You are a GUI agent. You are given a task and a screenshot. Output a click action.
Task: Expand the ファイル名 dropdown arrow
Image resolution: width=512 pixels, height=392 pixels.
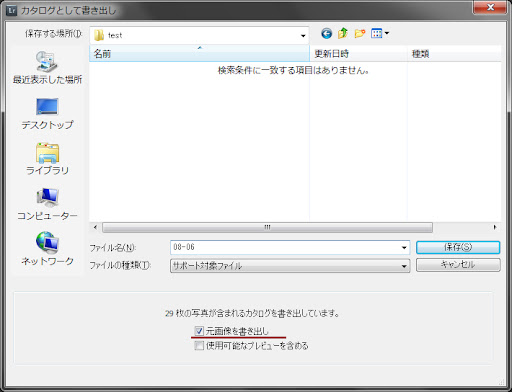click(404, 247)
